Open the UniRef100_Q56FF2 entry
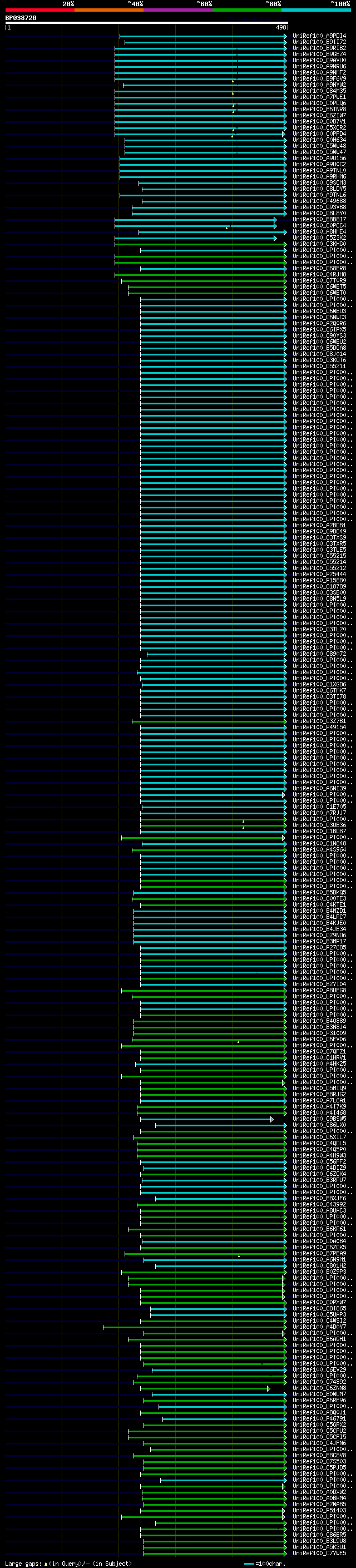Screen dimensions: 356x1568 [319, 1161]
